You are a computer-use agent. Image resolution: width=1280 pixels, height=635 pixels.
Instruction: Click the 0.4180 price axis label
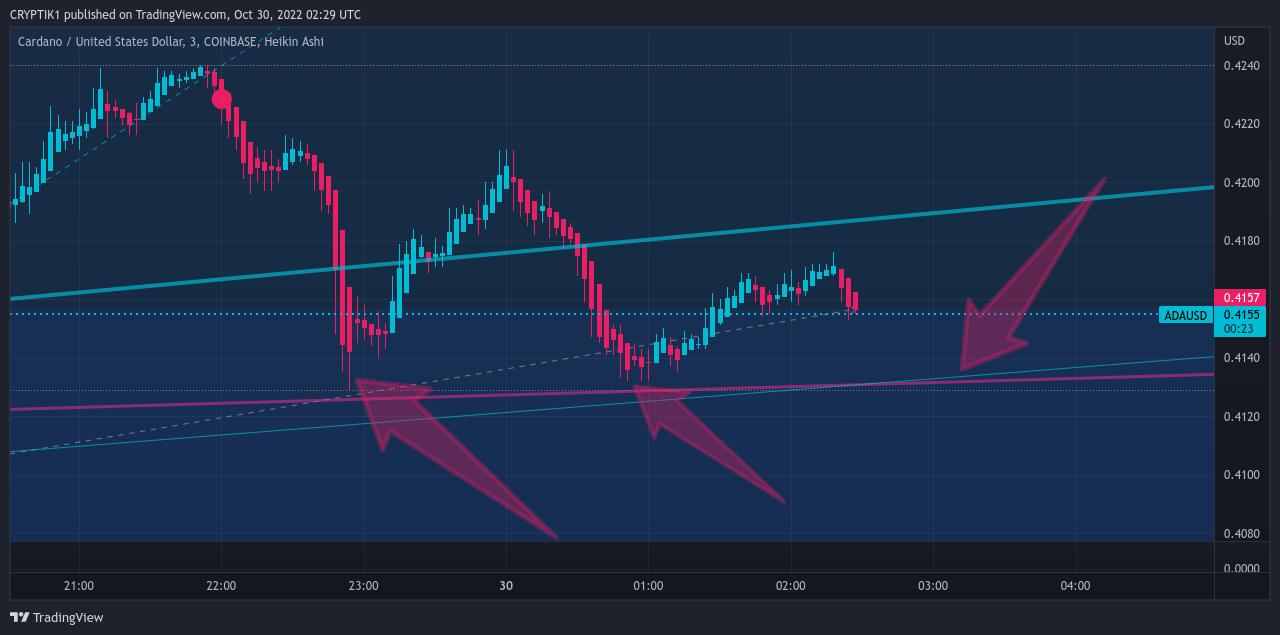click(x=1240, y=241)
